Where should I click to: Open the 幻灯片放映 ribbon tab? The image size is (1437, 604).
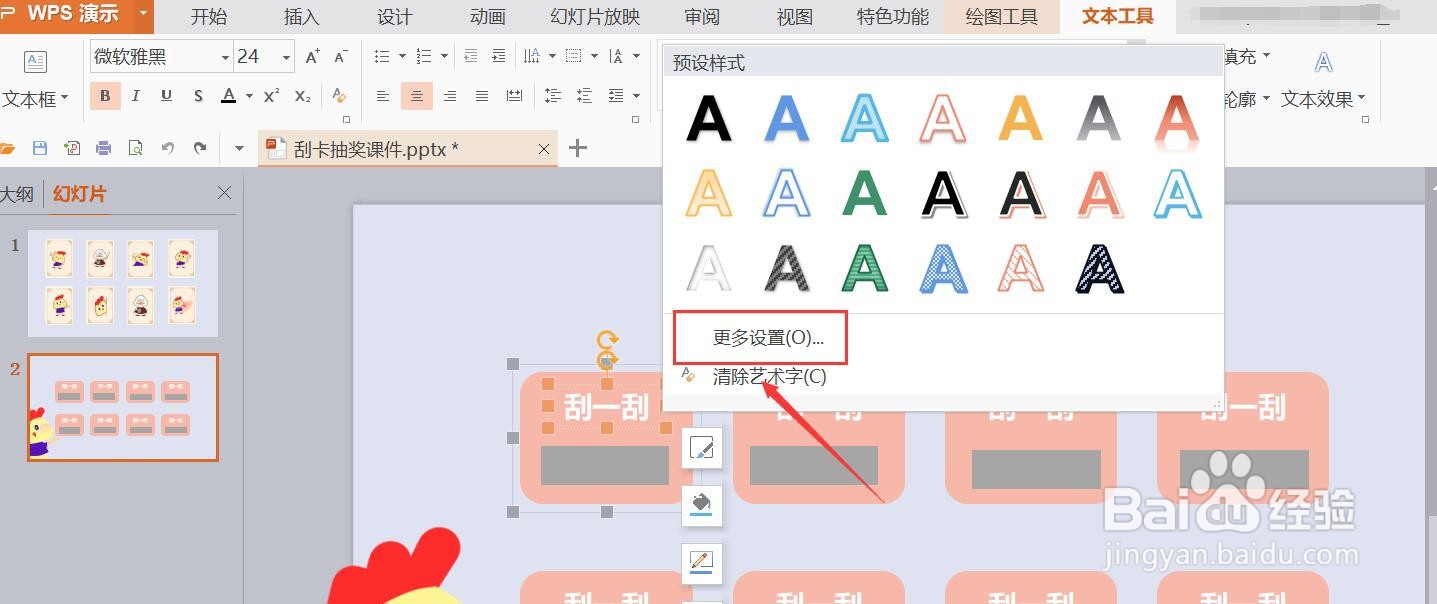(593, 16)
